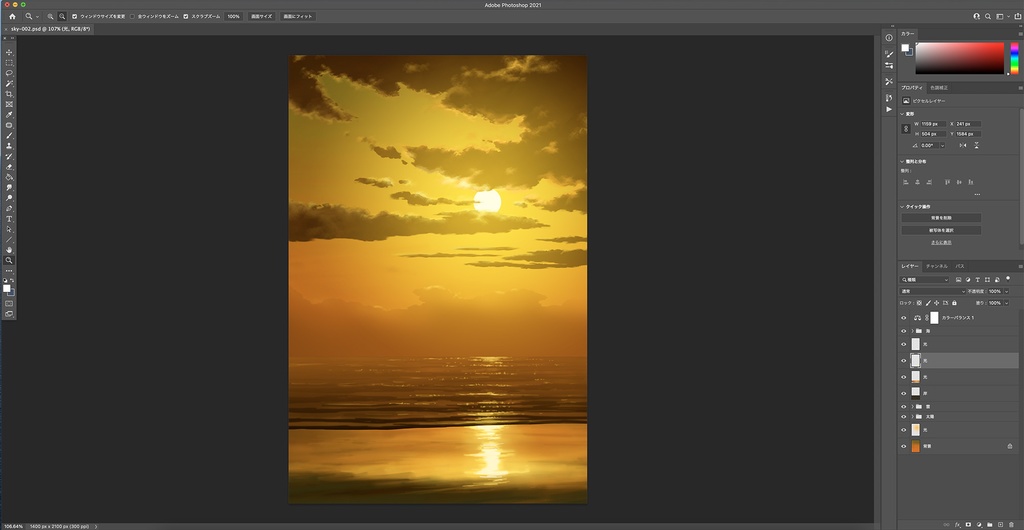Switch to the チャンネル tab
Viewport: 1024px width, 530px height.
(936, 266)
